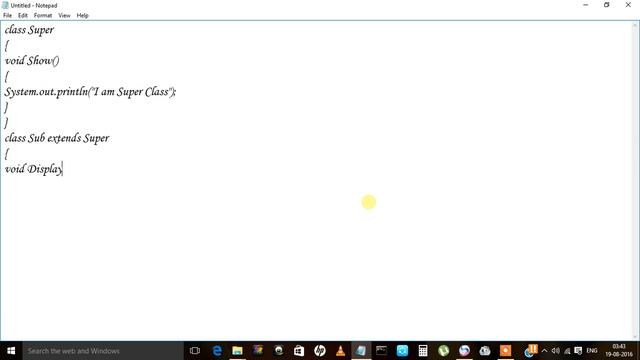Viewport: 640px width, 360px height.
Task: Open the HP app in the taskbar
Action: click(320, 351)
